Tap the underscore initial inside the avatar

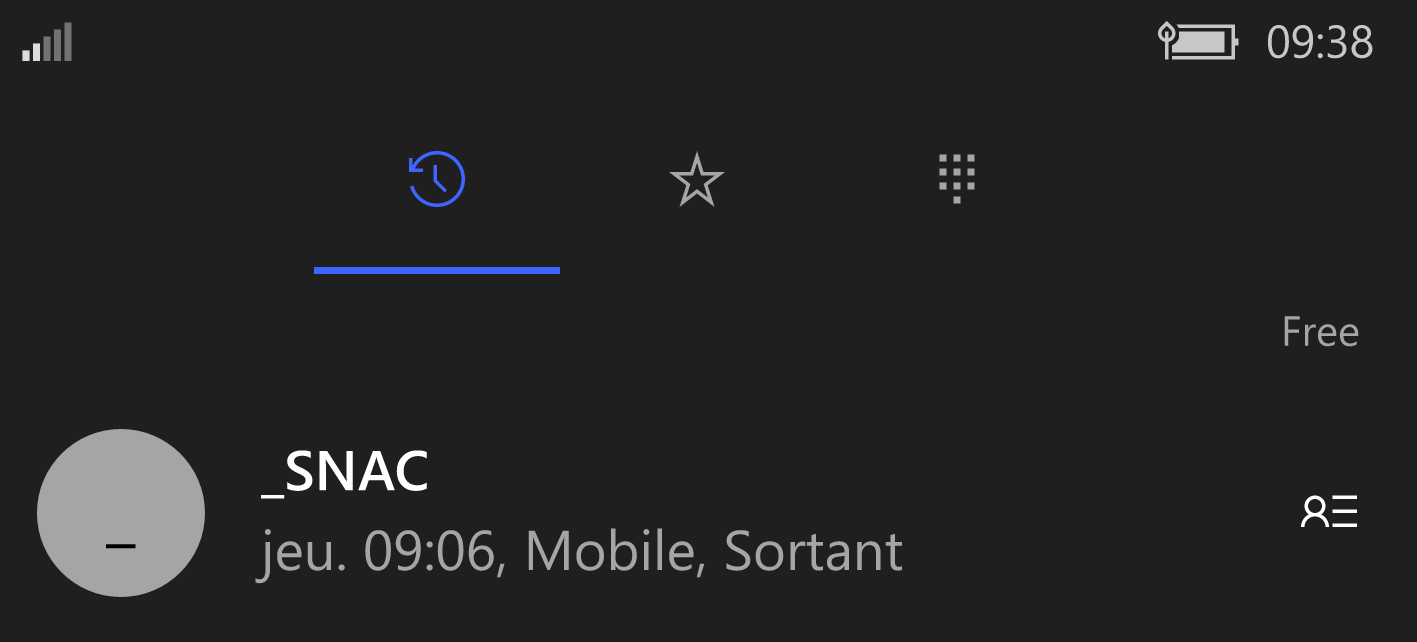[x=121, y=546]
